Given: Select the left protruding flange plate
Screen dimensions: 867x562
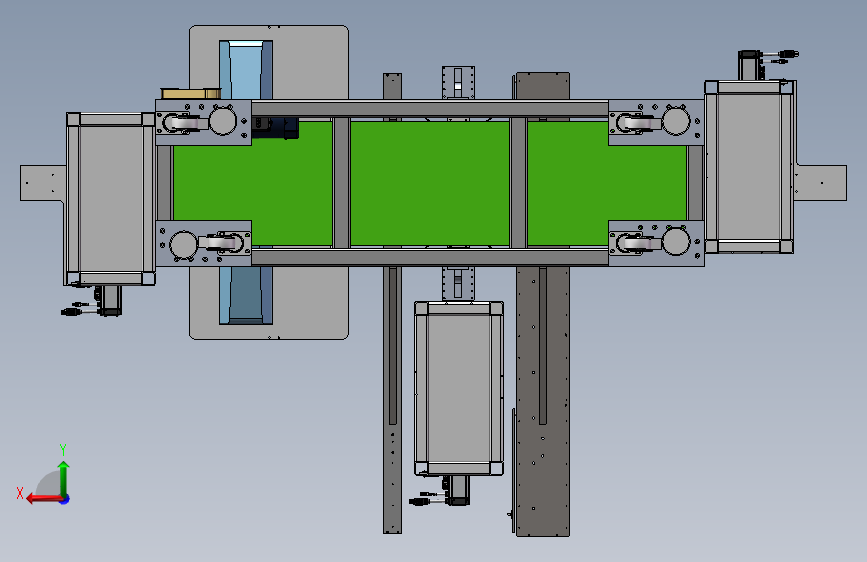Looking at the screenshot, I should click(43, 183).
